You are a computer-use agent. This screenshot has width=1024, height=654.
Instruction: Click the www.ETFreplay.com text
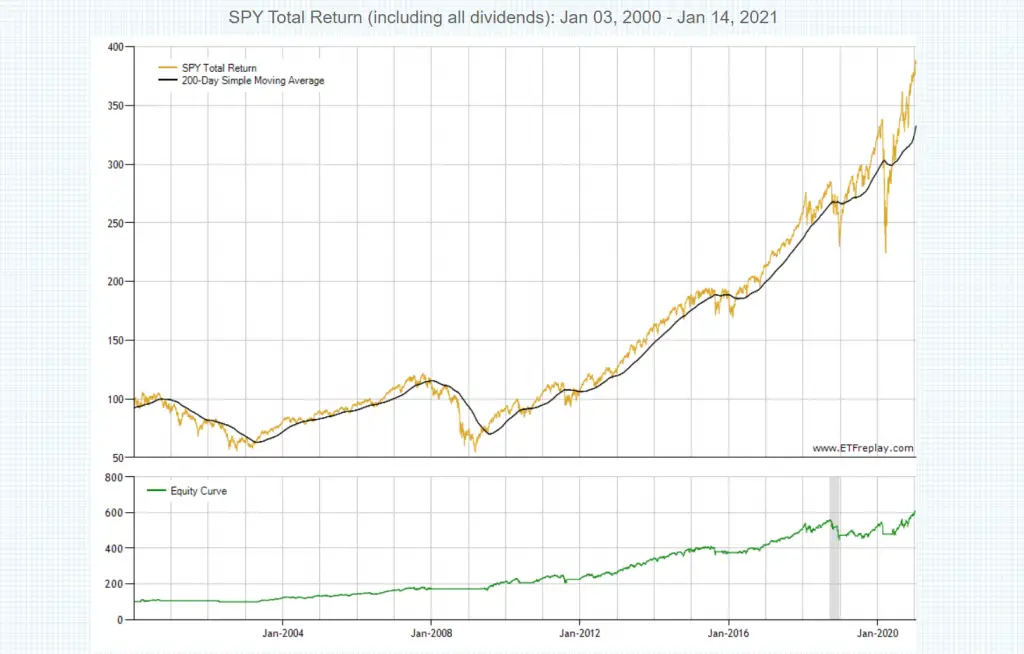(863, 448)
